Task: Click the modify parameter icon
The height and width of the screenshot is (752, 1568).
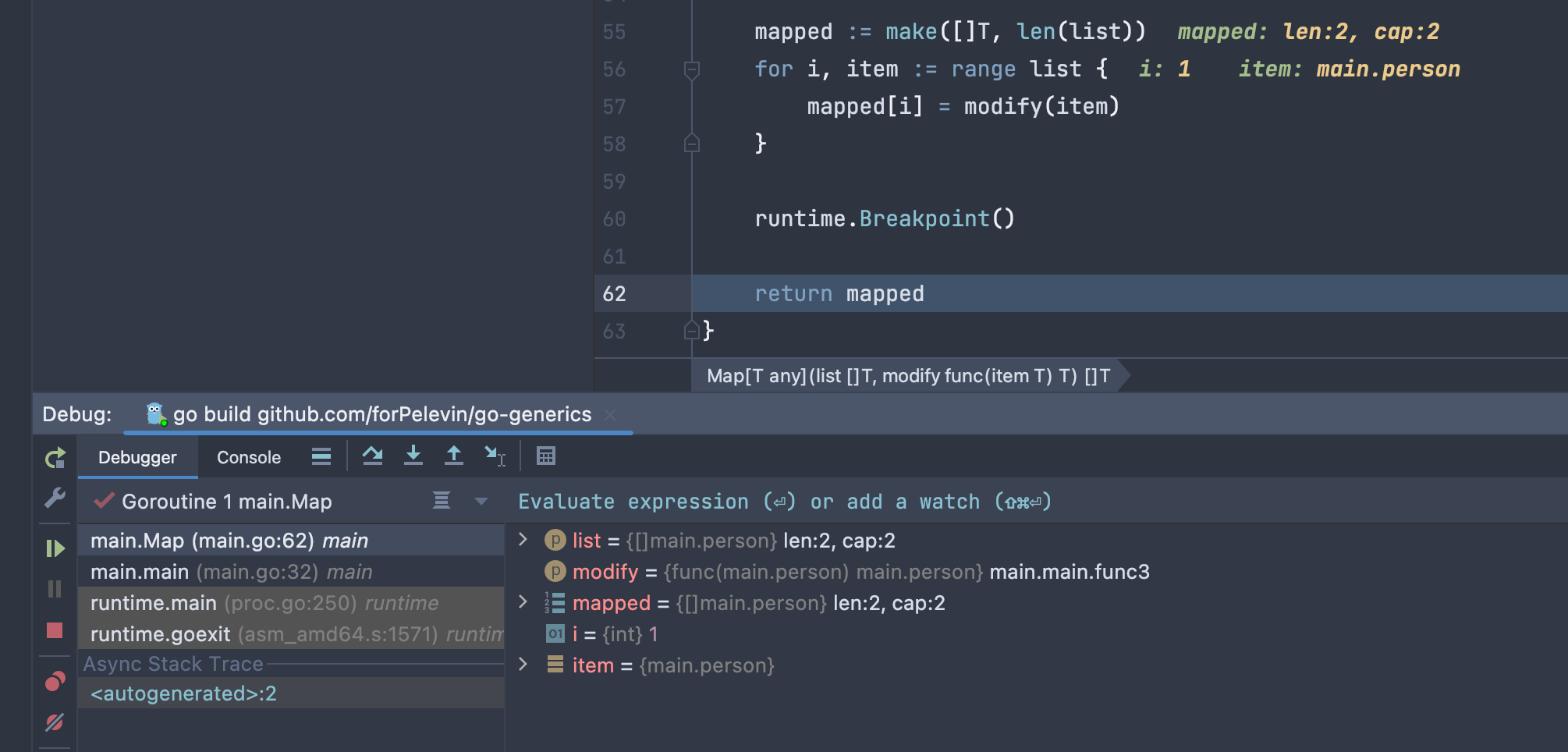Action: 555,571
